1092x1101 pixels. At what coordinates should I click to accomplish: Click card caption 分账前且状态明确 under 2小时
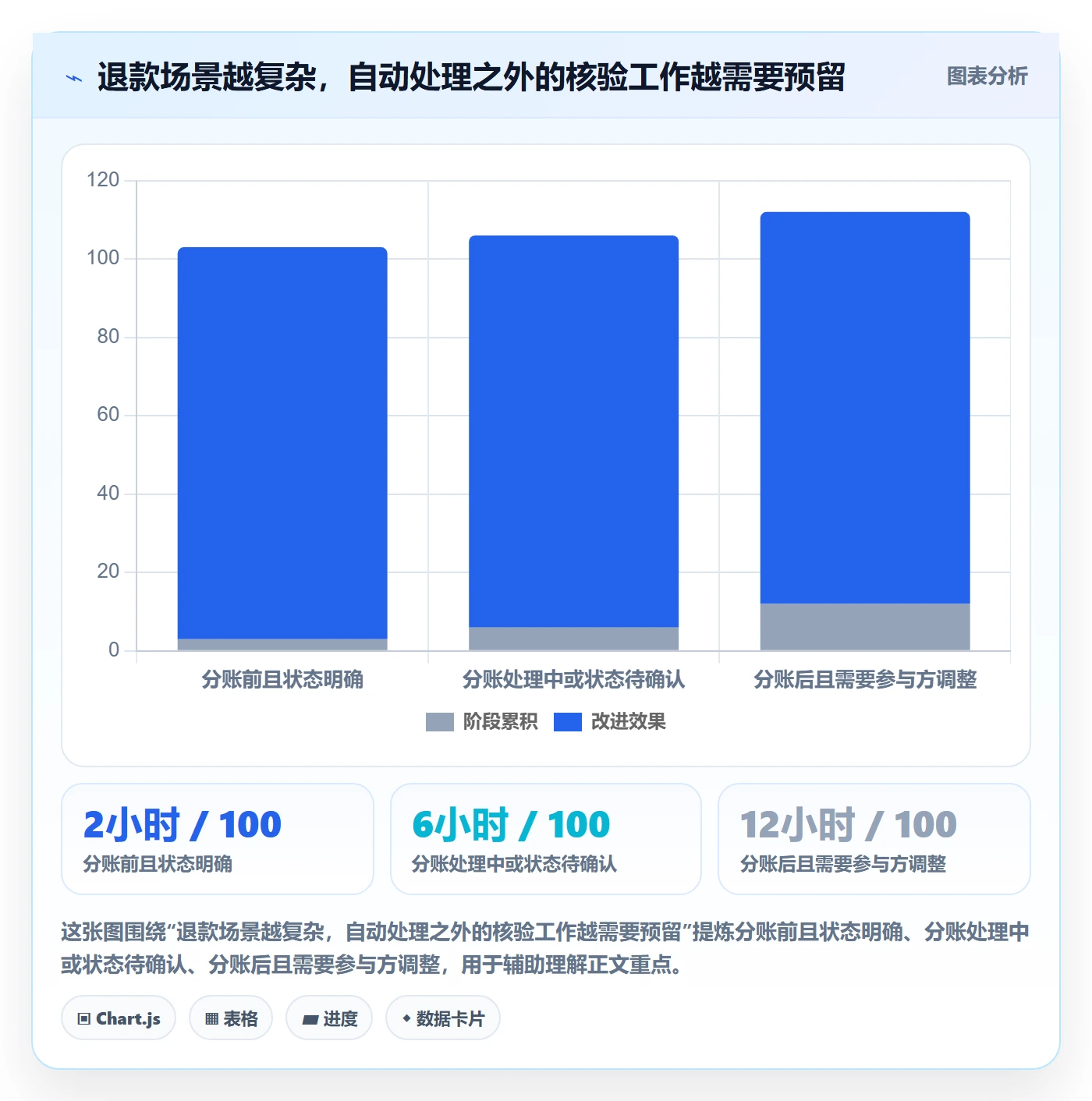click(x=158, y=864)
